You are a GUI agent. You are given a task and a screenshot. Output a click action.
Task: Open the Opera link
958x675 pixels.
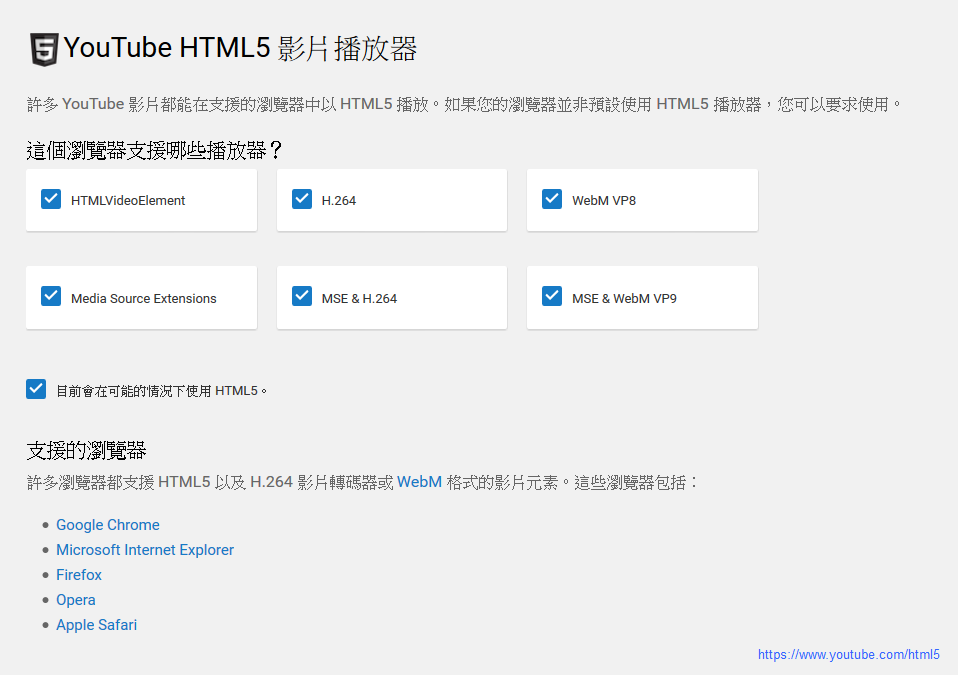pyautogui.click(x=76, y=600)
